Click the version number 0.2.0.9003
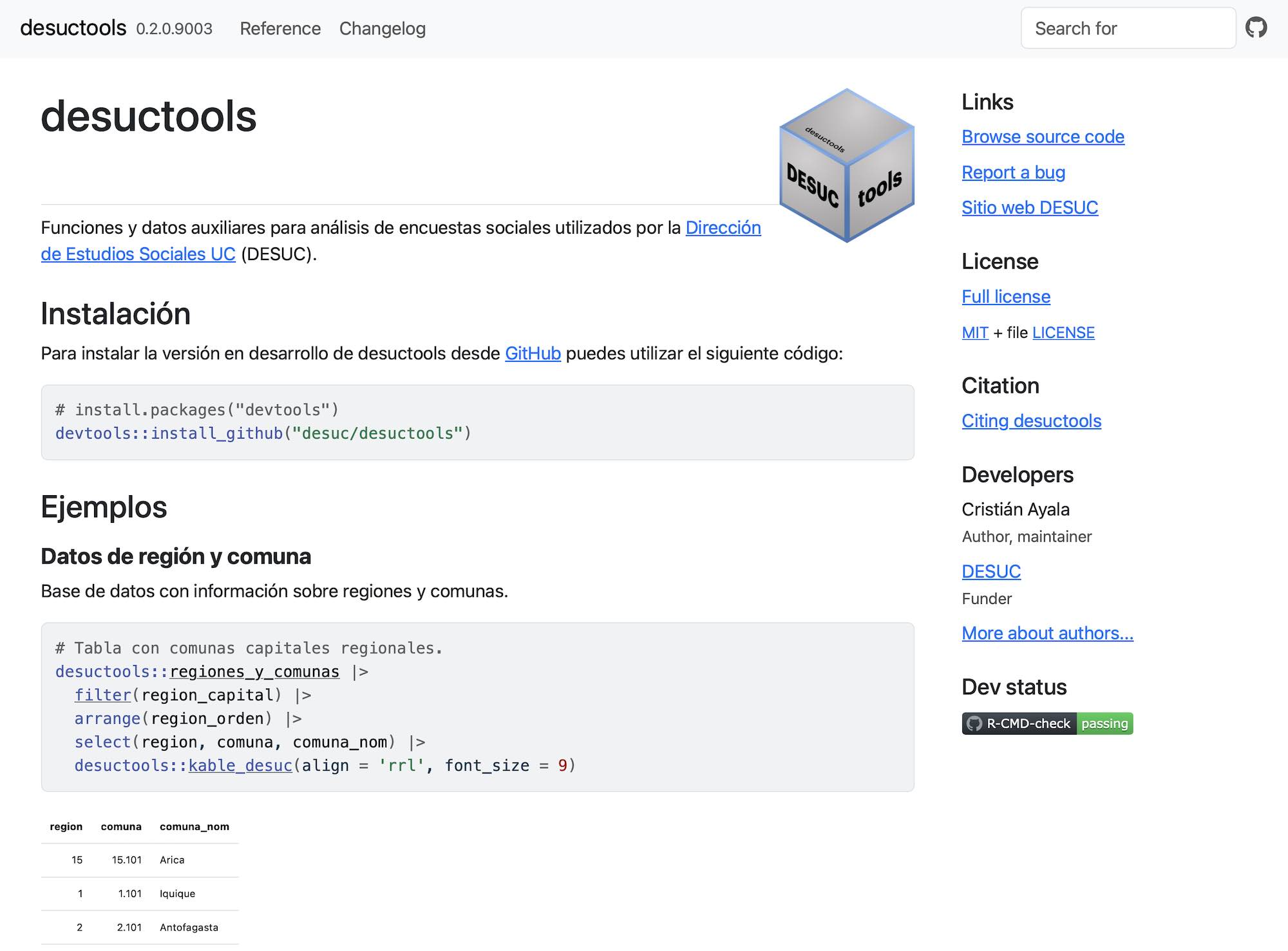 174,29
